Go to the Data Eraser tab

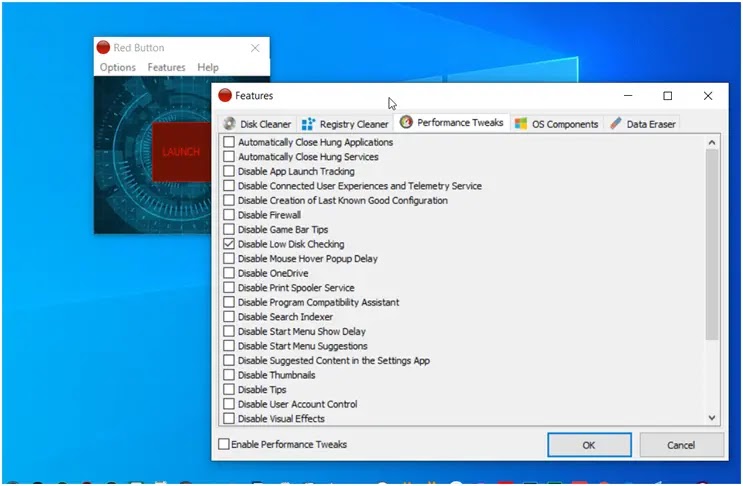tap(643, 124)
